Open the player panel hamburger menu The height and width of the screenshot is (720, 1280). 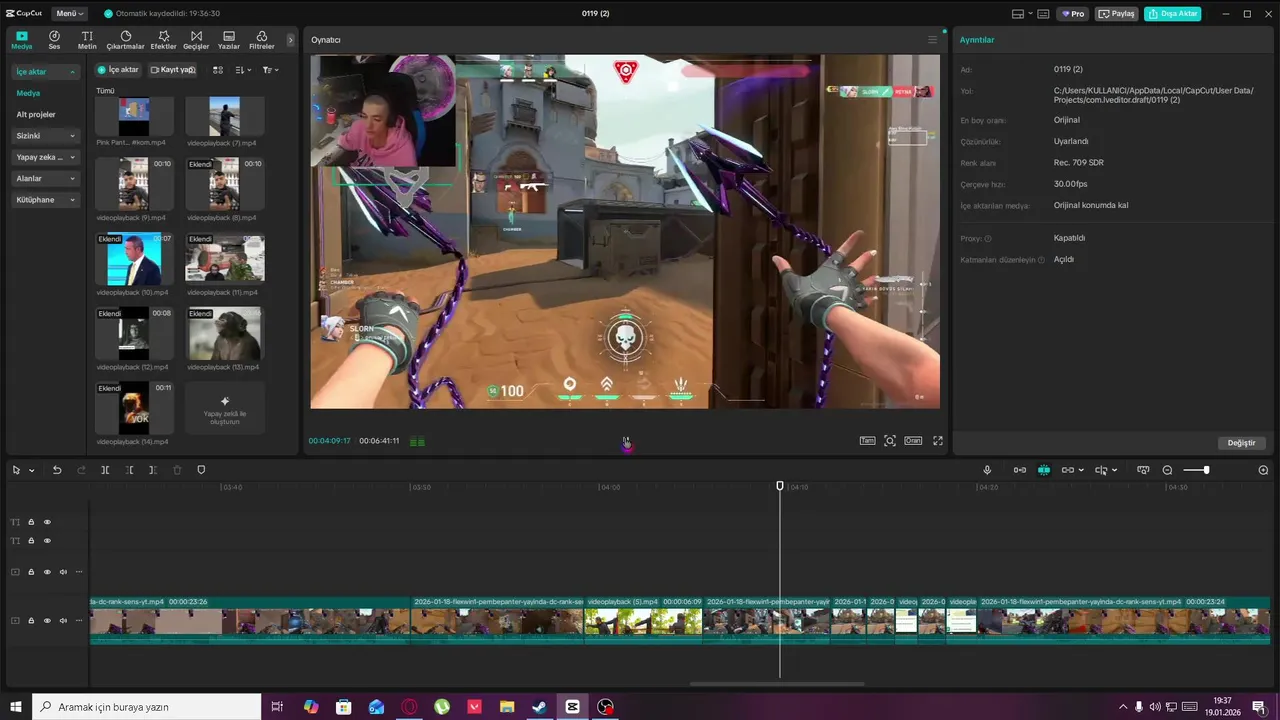pyautogui.click(x=932, y=40)
